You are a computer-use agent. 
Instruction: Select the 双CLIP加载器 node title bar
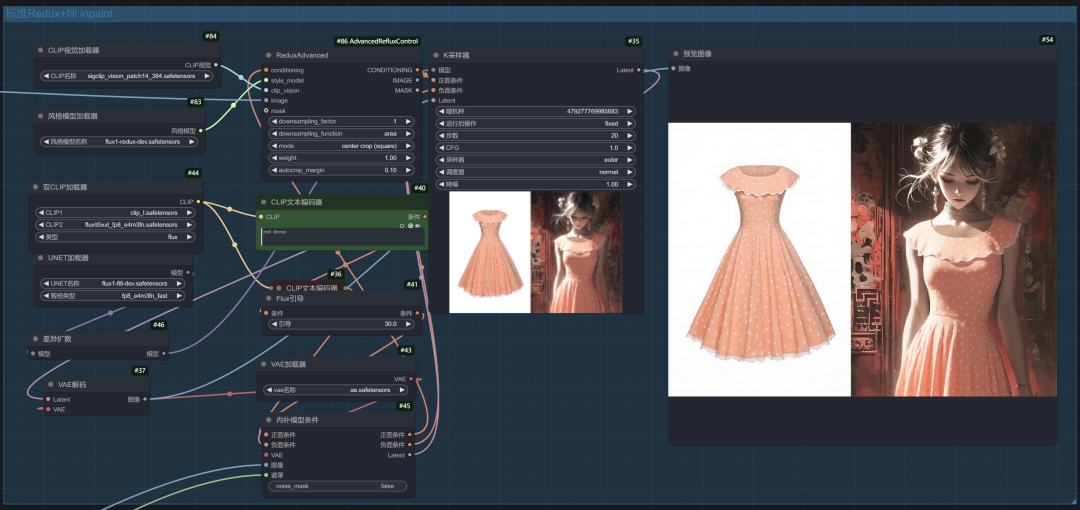coord(116,187)
